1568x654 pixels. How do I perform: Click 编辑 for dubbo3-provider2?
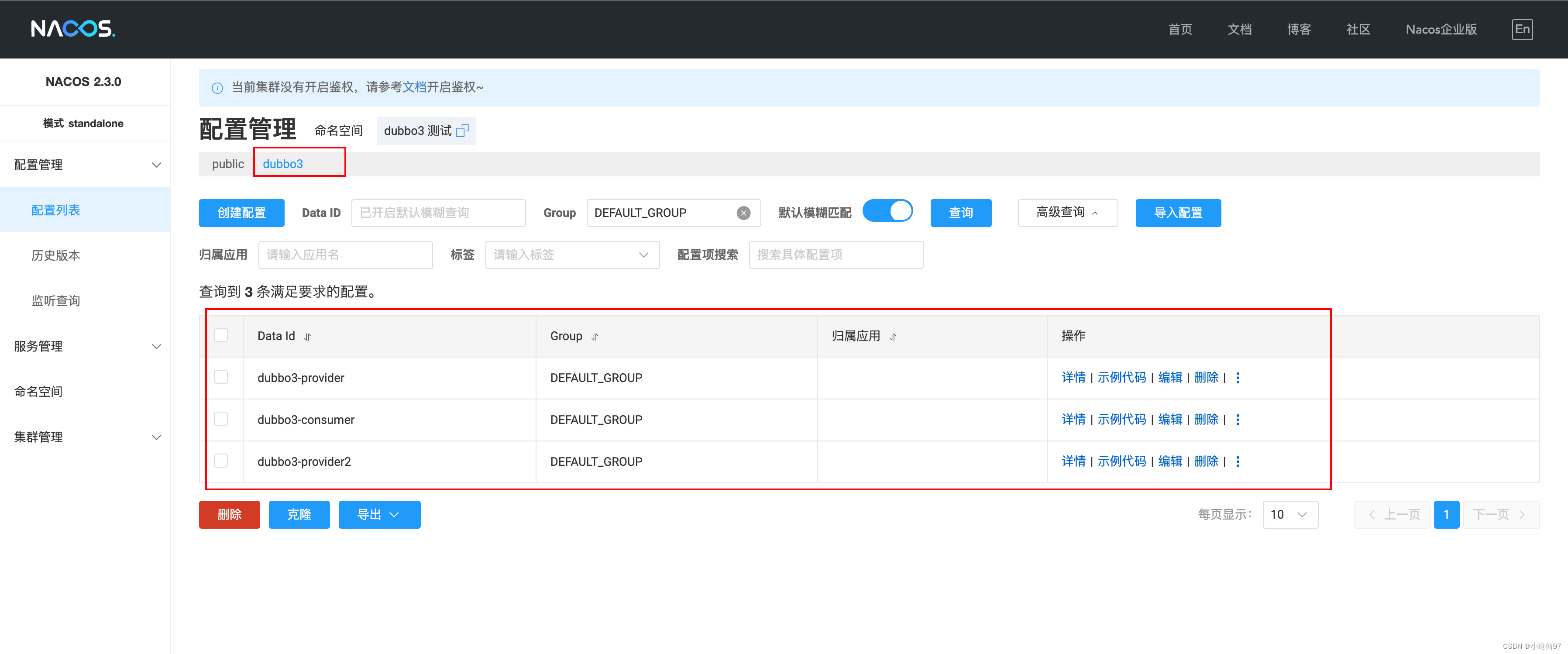click(x=1170, y=461)
